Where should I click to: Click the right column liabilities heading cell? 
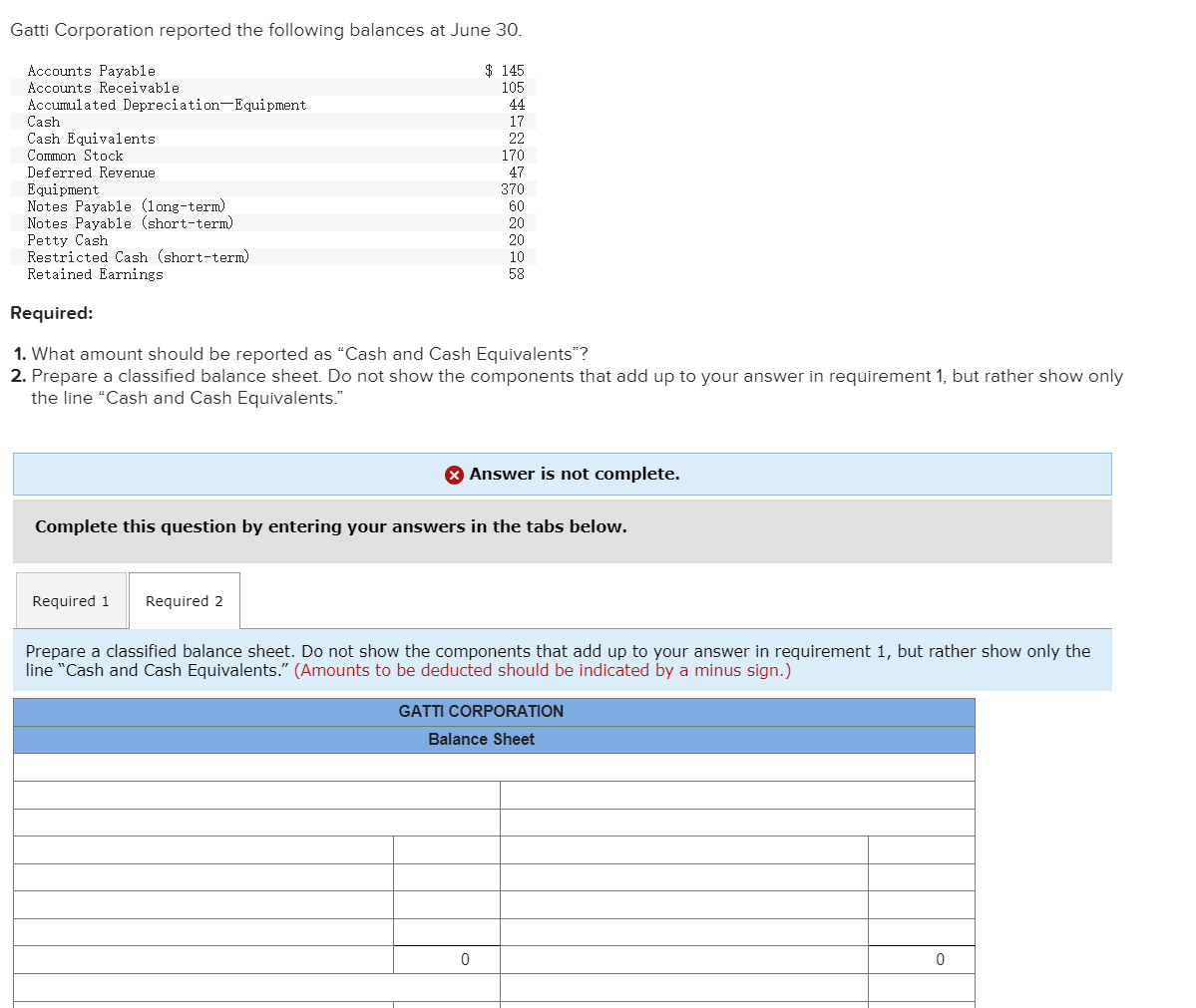click(x=738, y=795)
